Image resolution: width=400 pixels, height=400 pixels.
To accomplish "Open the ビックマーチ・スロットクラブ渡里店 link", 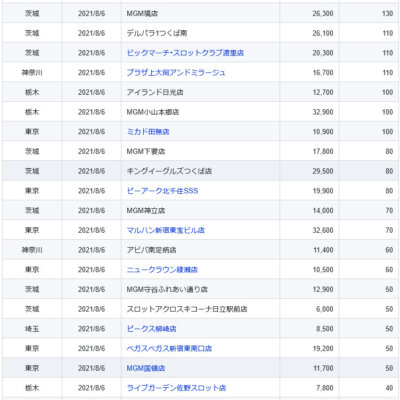I will pyautogui.click(x=185, y=53).
